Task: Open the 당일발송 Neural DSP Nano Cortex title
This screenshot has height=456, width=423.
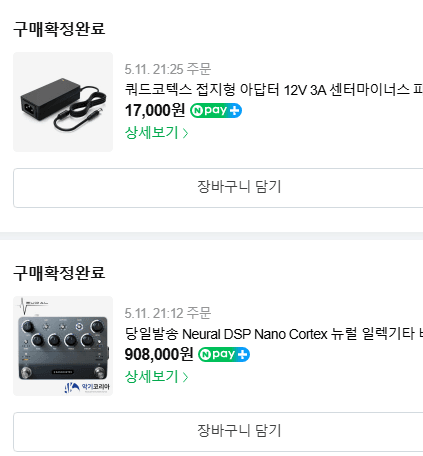Action: point(274,333)
